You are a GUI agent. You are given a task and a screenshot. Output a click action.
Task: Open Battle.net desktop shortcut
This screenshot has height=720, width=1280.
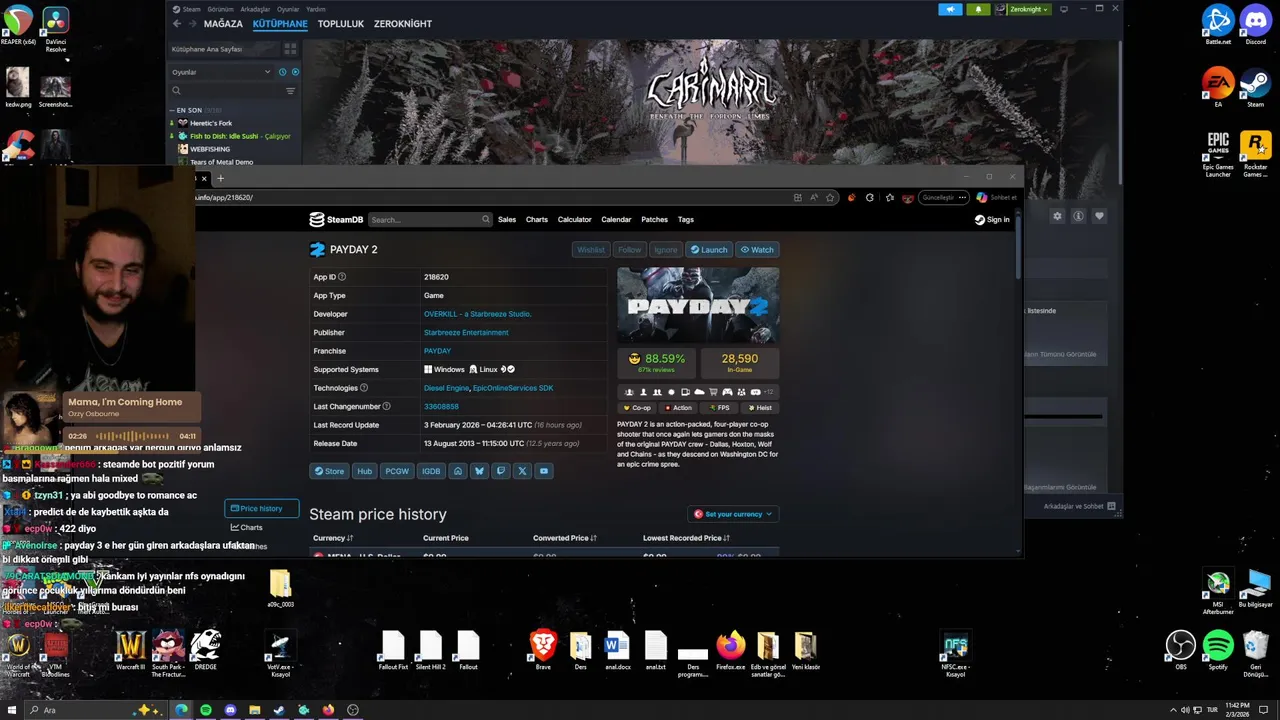point(1218,24)
